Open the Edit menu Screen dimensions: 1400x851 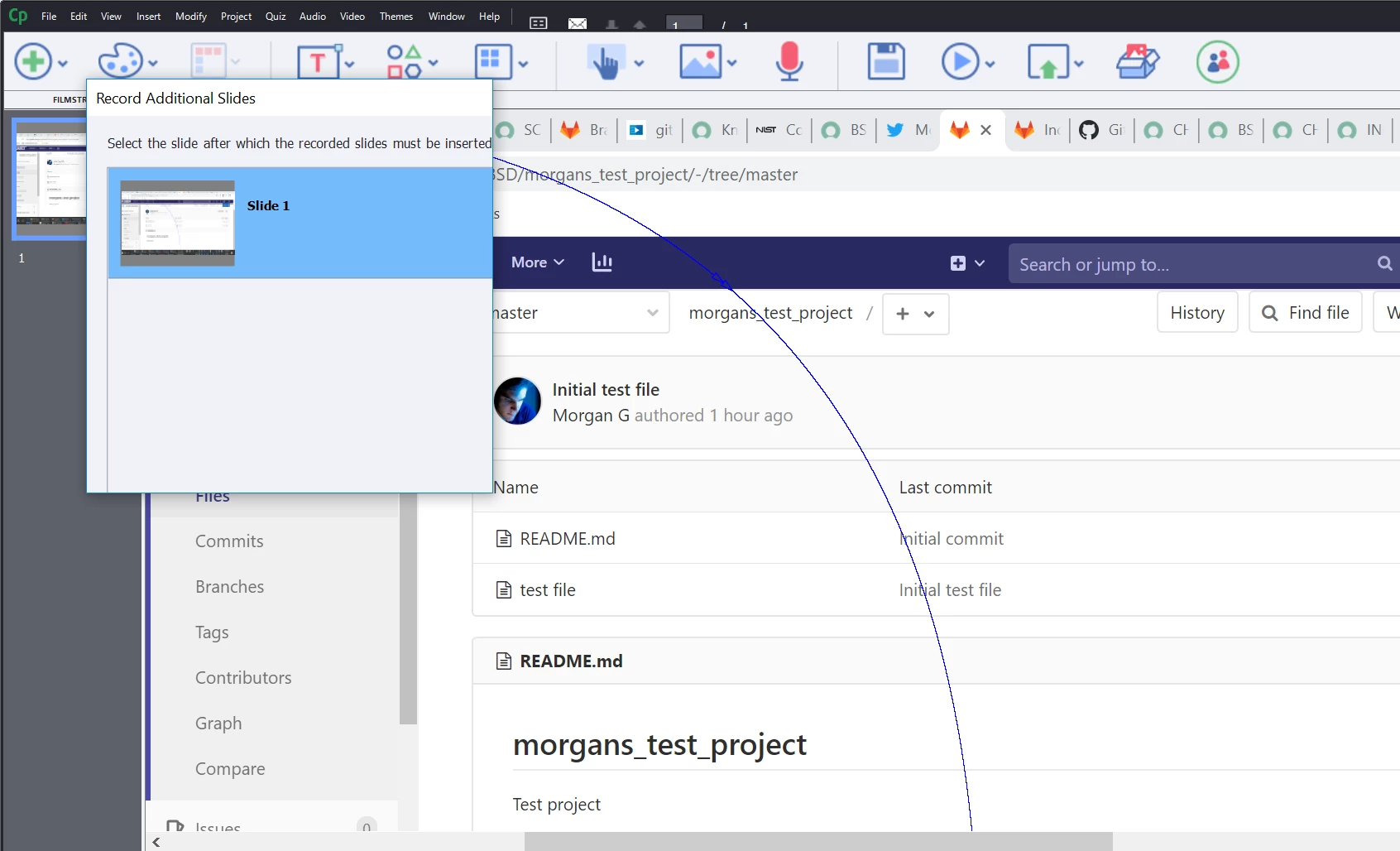pyautogui.click(x=79, y=17)
